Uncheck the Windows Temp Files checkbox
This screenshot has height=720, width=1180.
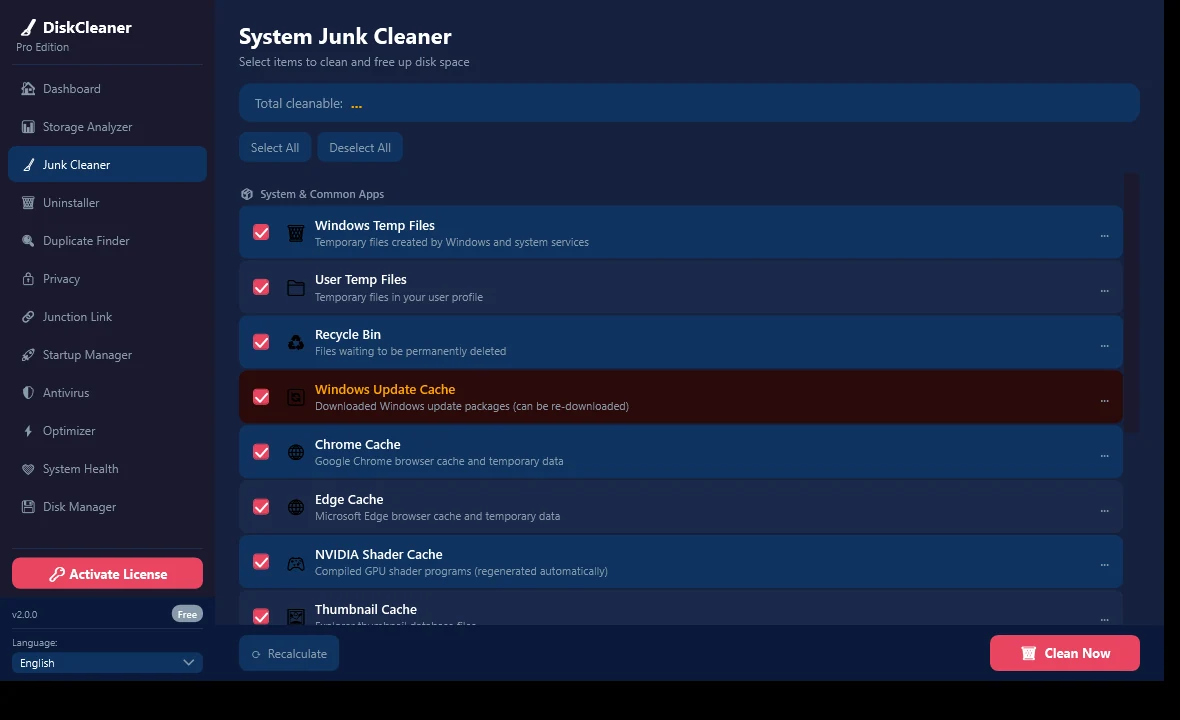point(261,232)
